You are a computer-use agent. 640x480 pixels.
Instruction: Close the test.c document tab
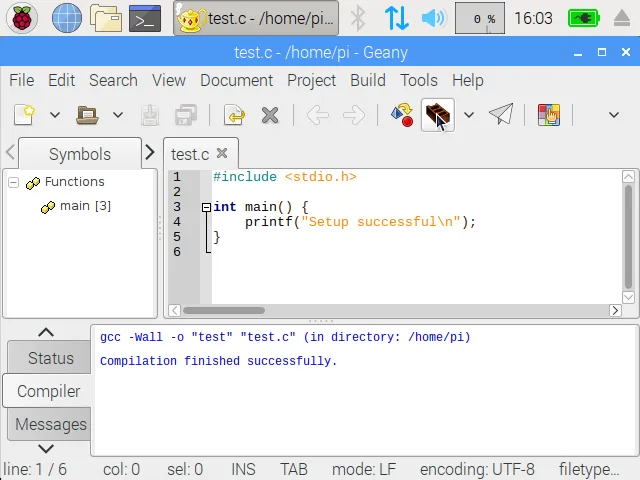click(222, 153)
